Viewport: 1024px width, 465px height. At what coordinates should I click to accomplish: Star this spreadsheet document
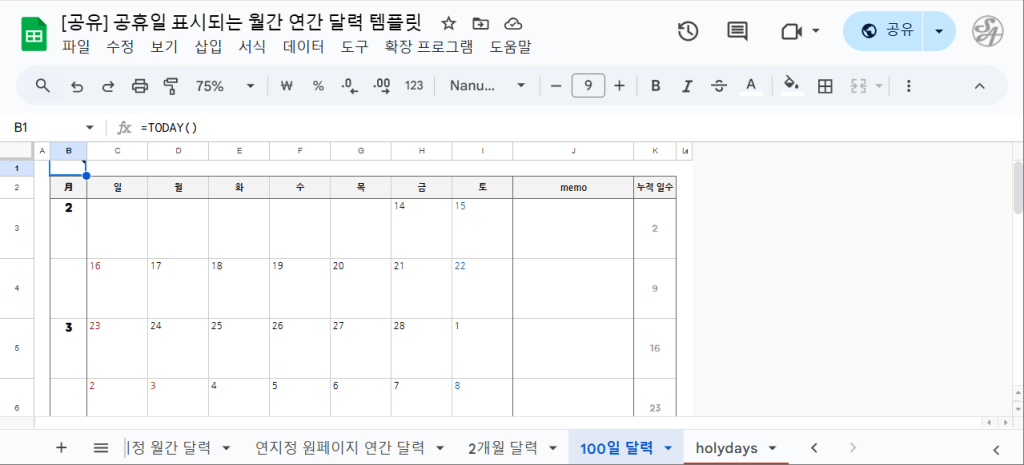pyautogui.click(x=449, y=23)
